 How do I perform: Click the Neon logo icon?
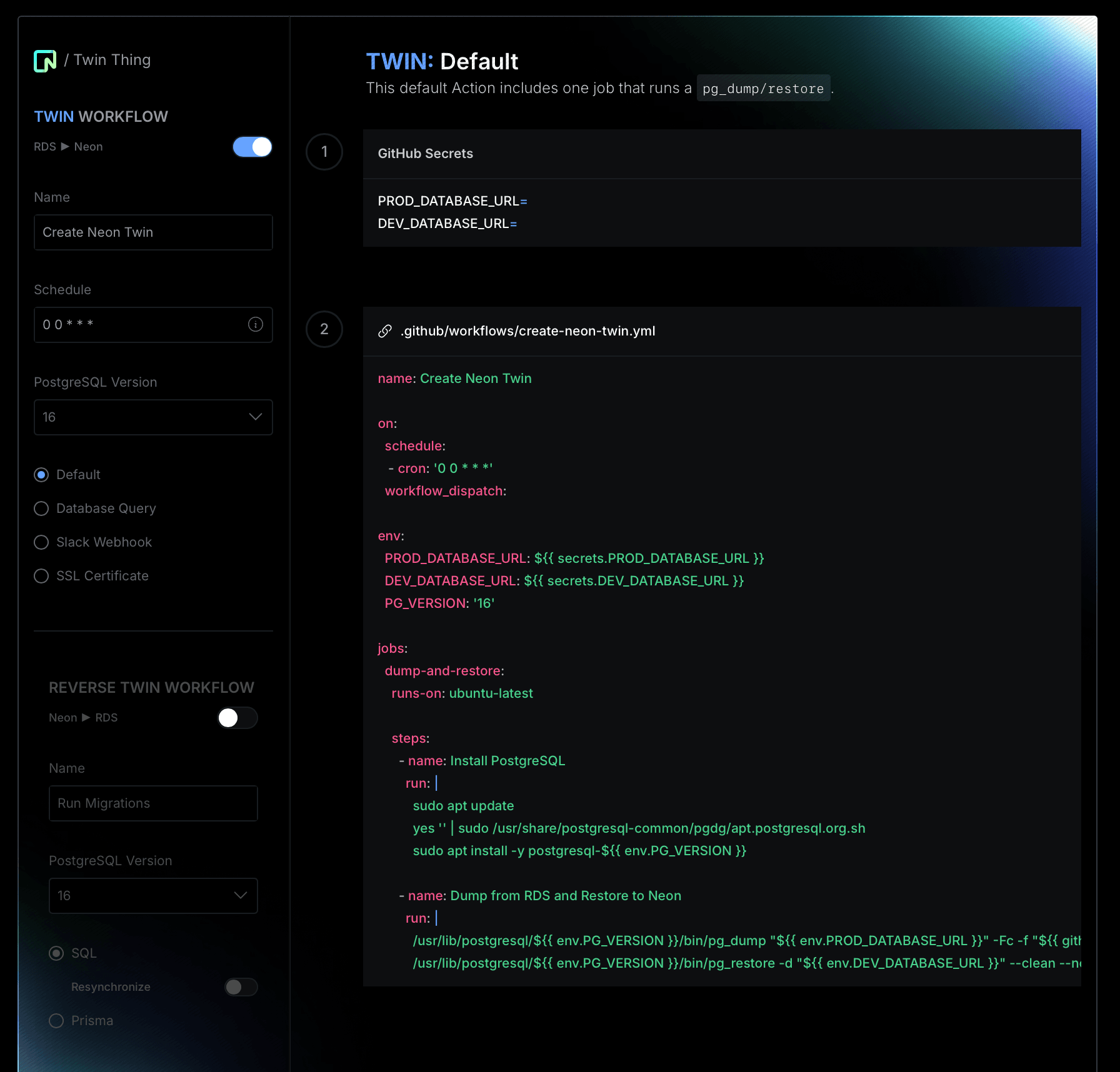[x=45, y=61]
